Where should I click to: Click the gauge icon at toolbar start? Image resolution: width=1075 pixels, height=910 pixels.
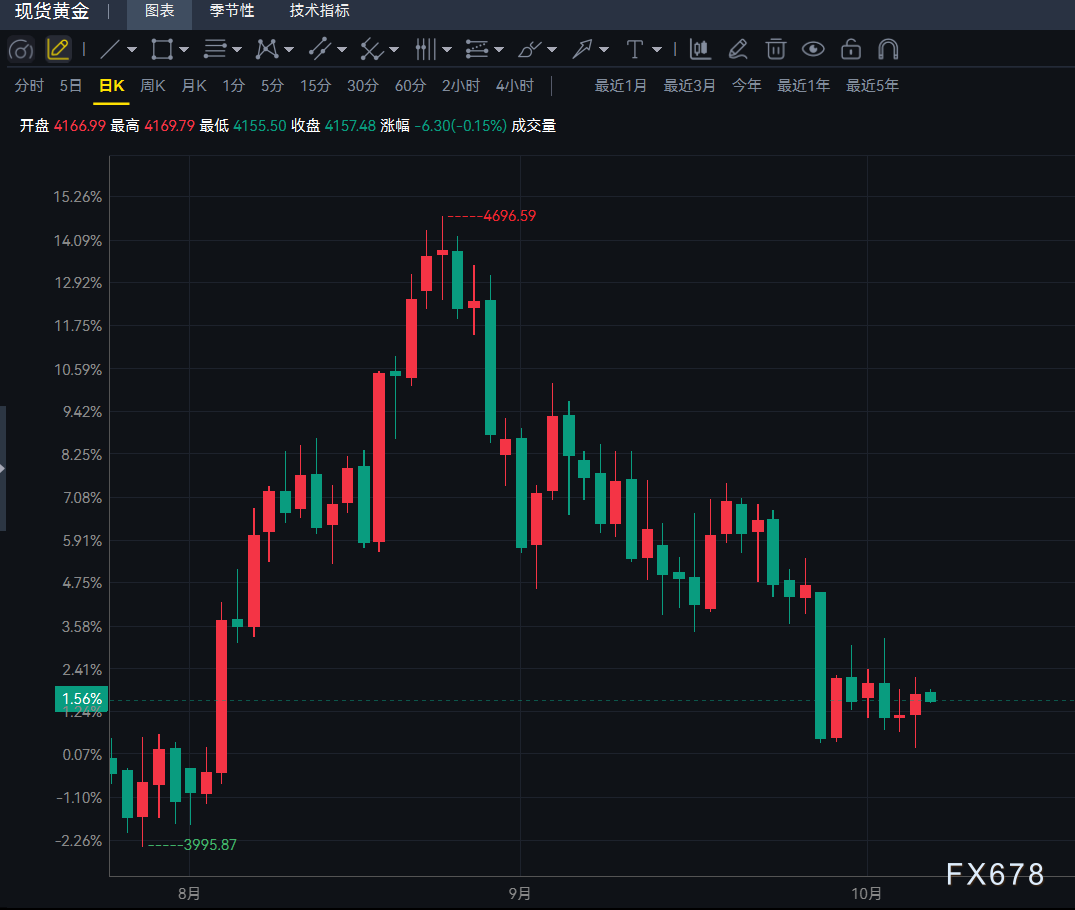(21, 49)
